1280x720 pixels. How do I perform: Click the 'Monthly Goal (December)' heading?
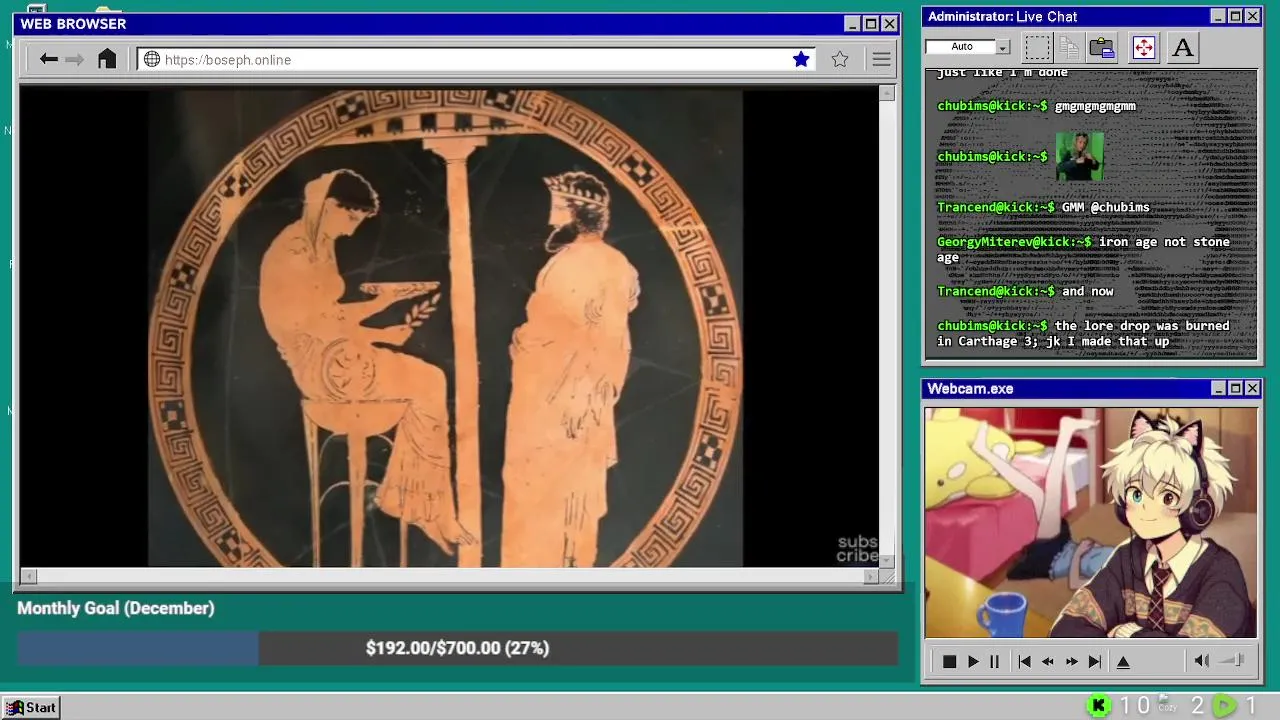click(116, 608)
